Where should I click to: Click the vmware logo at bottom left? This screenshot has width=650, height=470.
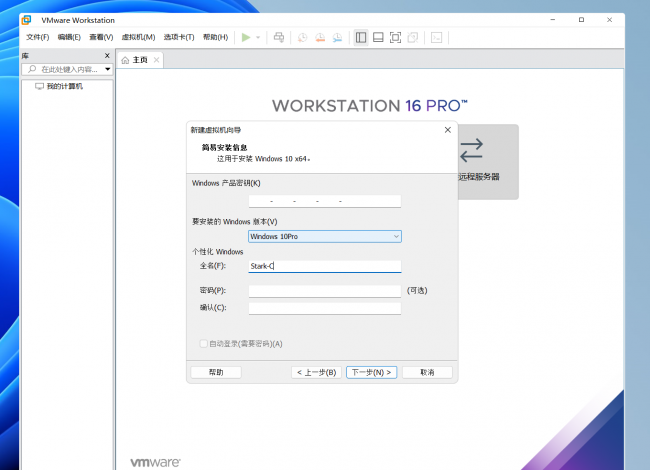point(155,462)
